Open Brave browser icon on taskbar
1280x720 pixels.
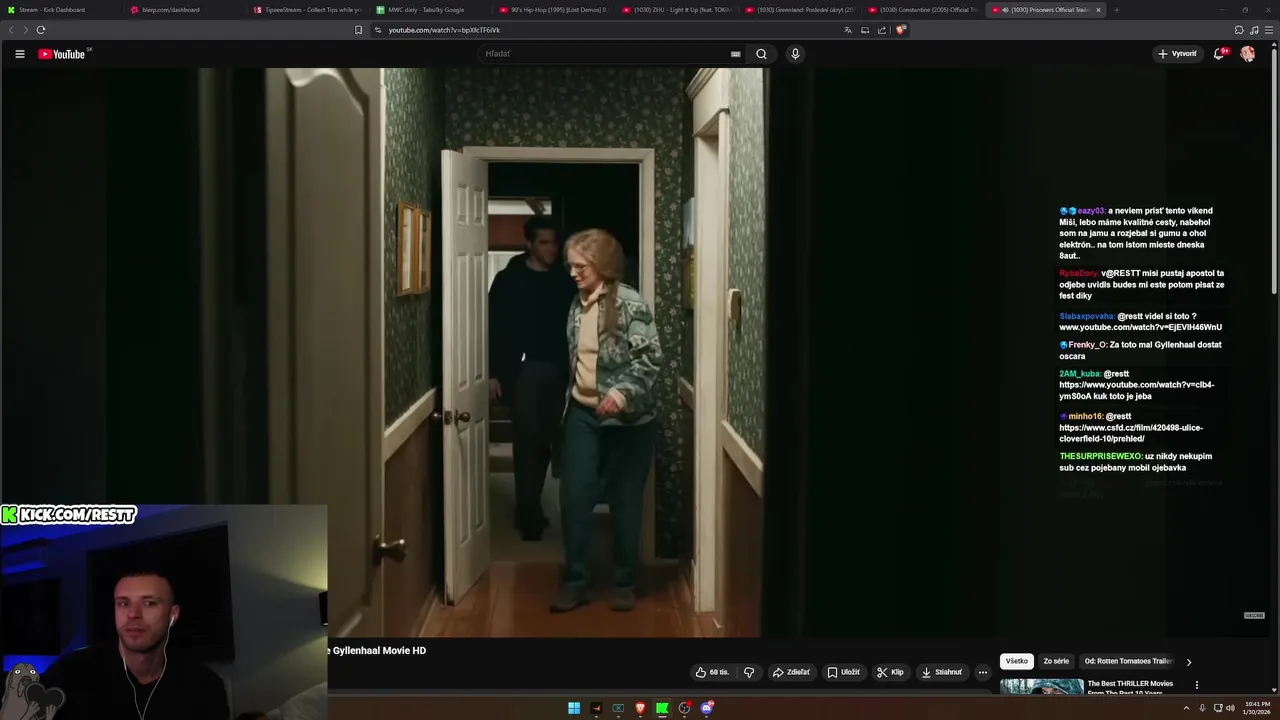pos(640,708)
